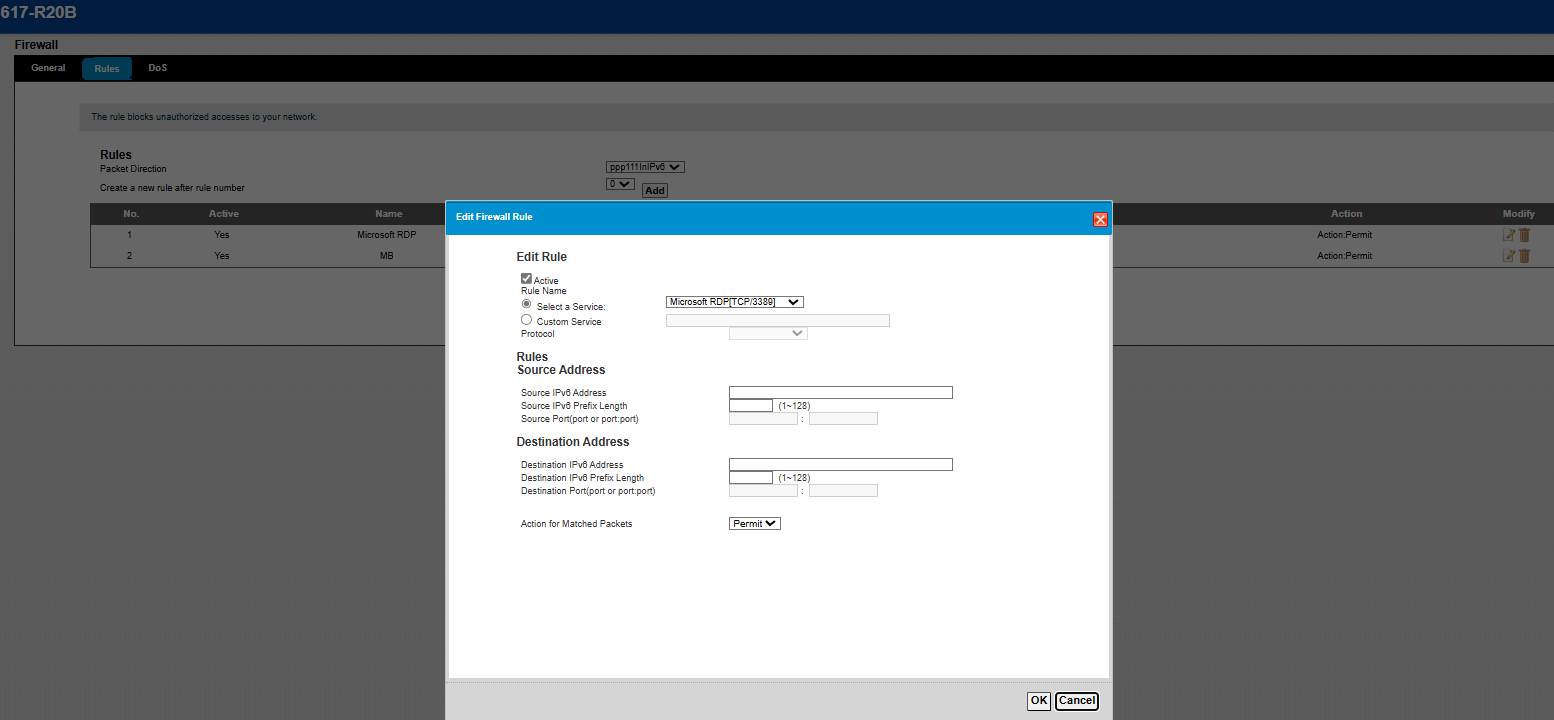Open the Action for Matched Packets dropdown
Screen dimensions: 1554x720
coord(754,523)
